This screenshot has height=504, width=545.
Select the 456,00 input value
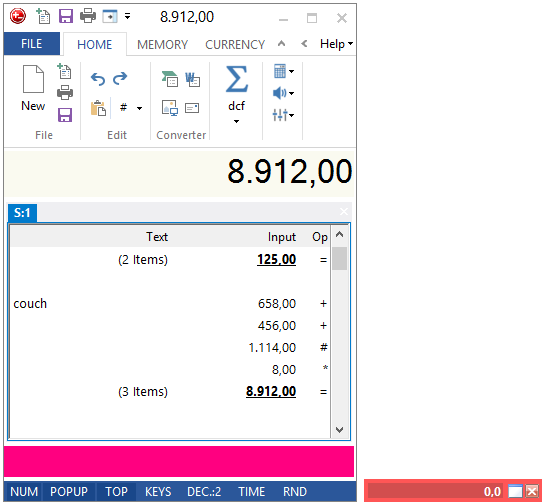pyautogui.click(x=277, y=325)
